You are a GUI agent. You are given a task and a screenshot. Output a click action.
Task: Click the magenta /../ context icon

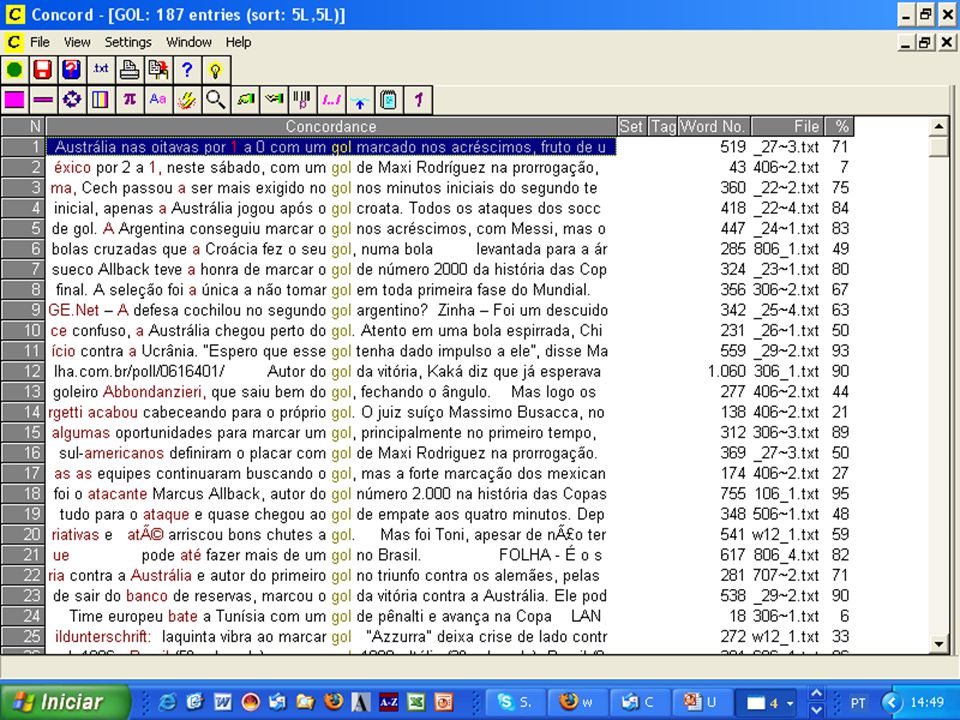pos(331,99)
